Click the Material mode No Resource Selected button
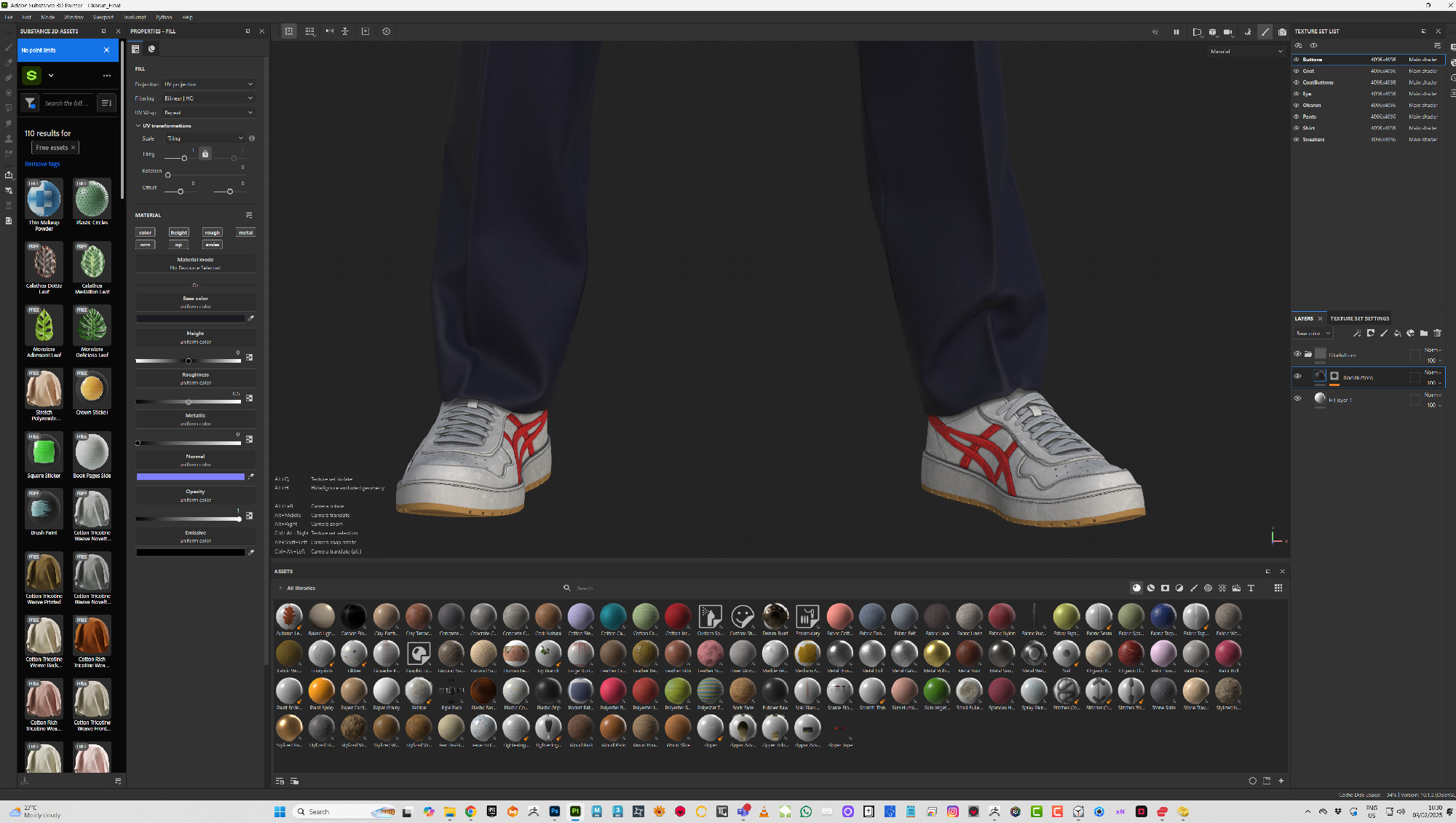The image size is (1456, 823). (x=195, y=264)
